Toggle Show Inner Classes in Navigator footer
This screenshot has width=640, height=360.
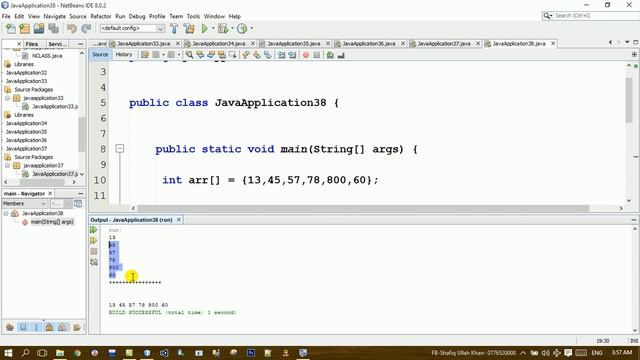tap(62, 327)
